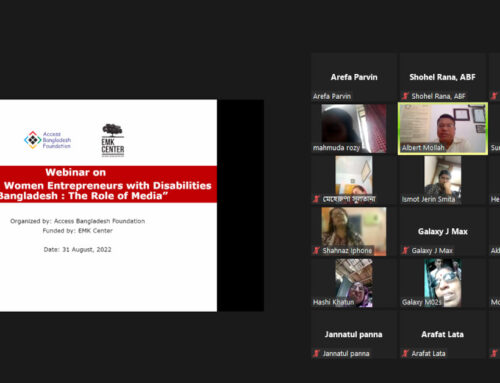Click muted mic icon beside small Galaxy J Max label
The image size is (500, 383).
(x=405, y=250)
